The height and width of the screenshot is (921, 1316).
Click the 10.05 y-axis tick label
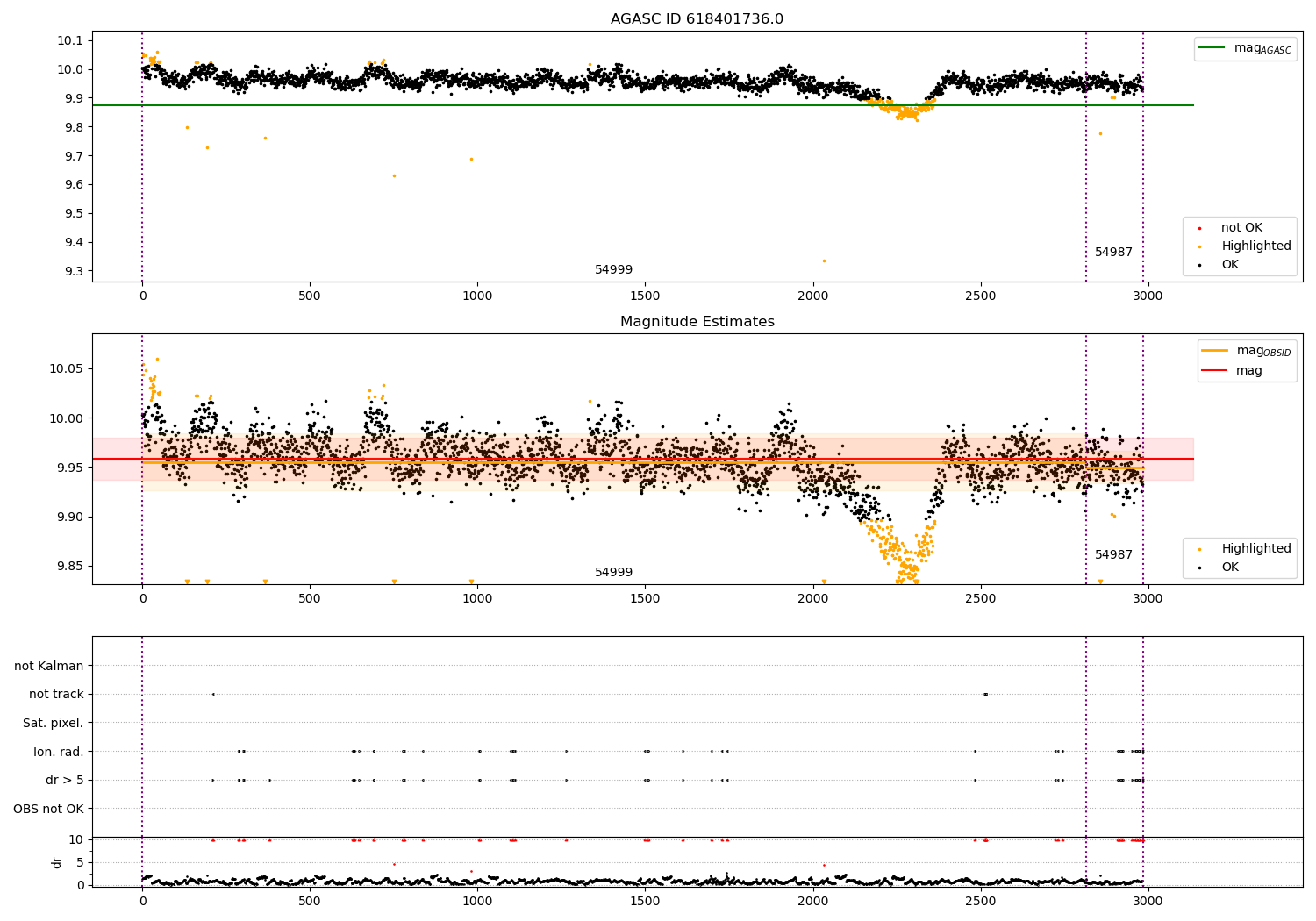(x=66, y=368)
